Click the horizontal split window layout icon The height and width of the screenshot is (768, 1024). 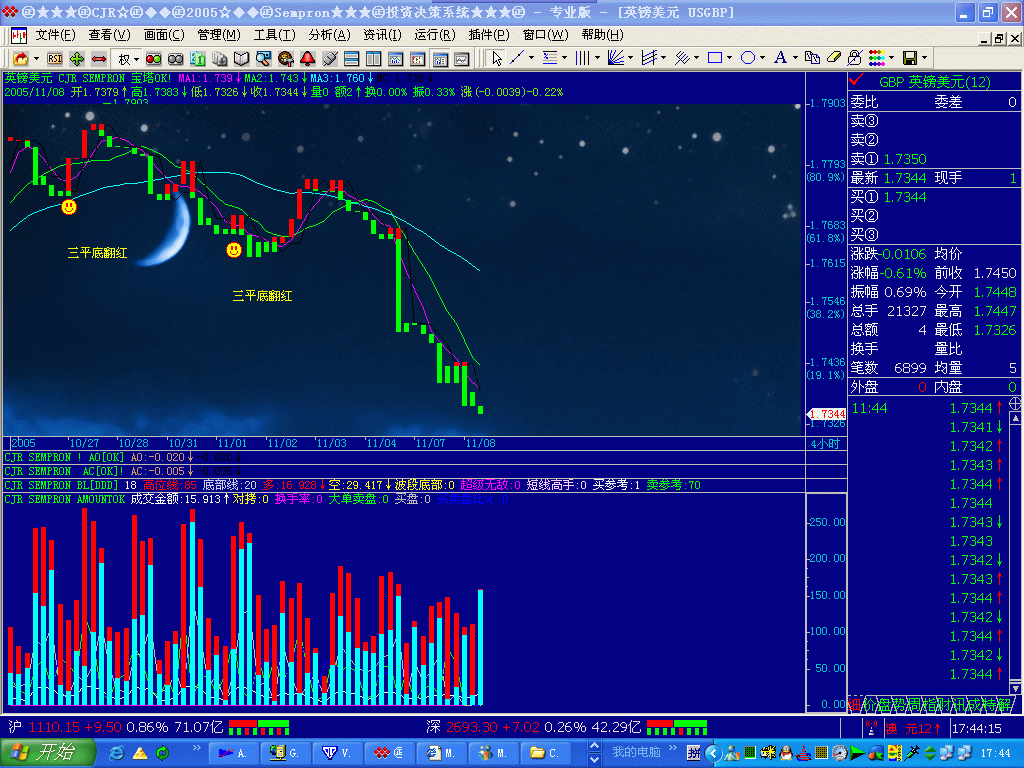coord(351,59)
